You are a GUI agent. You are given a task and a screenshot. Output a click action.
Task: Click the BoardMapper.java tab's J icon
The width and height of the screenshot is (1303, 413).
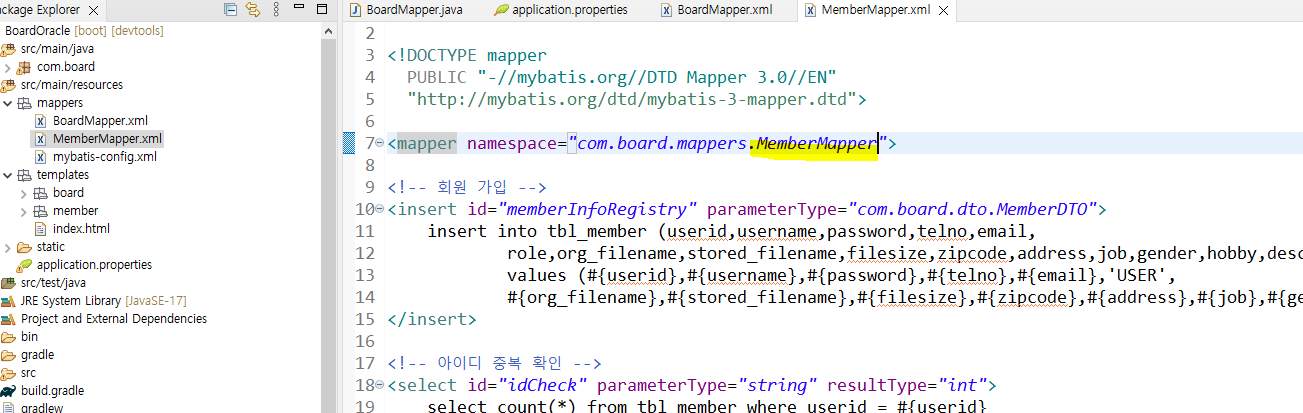click(355, 10)
